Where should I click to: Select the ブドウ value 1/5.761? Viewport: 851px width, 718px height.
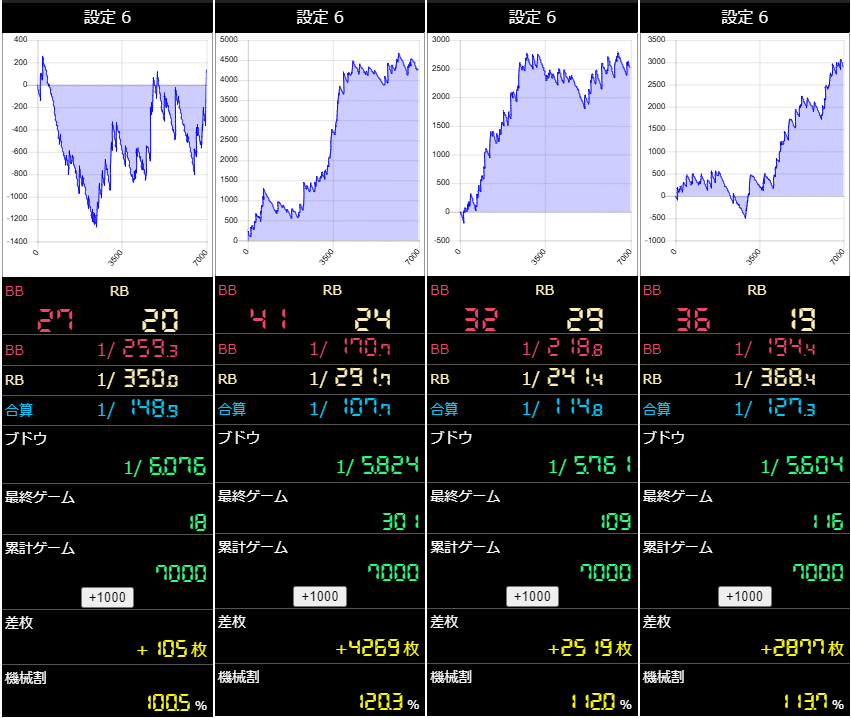coord(590,465)
